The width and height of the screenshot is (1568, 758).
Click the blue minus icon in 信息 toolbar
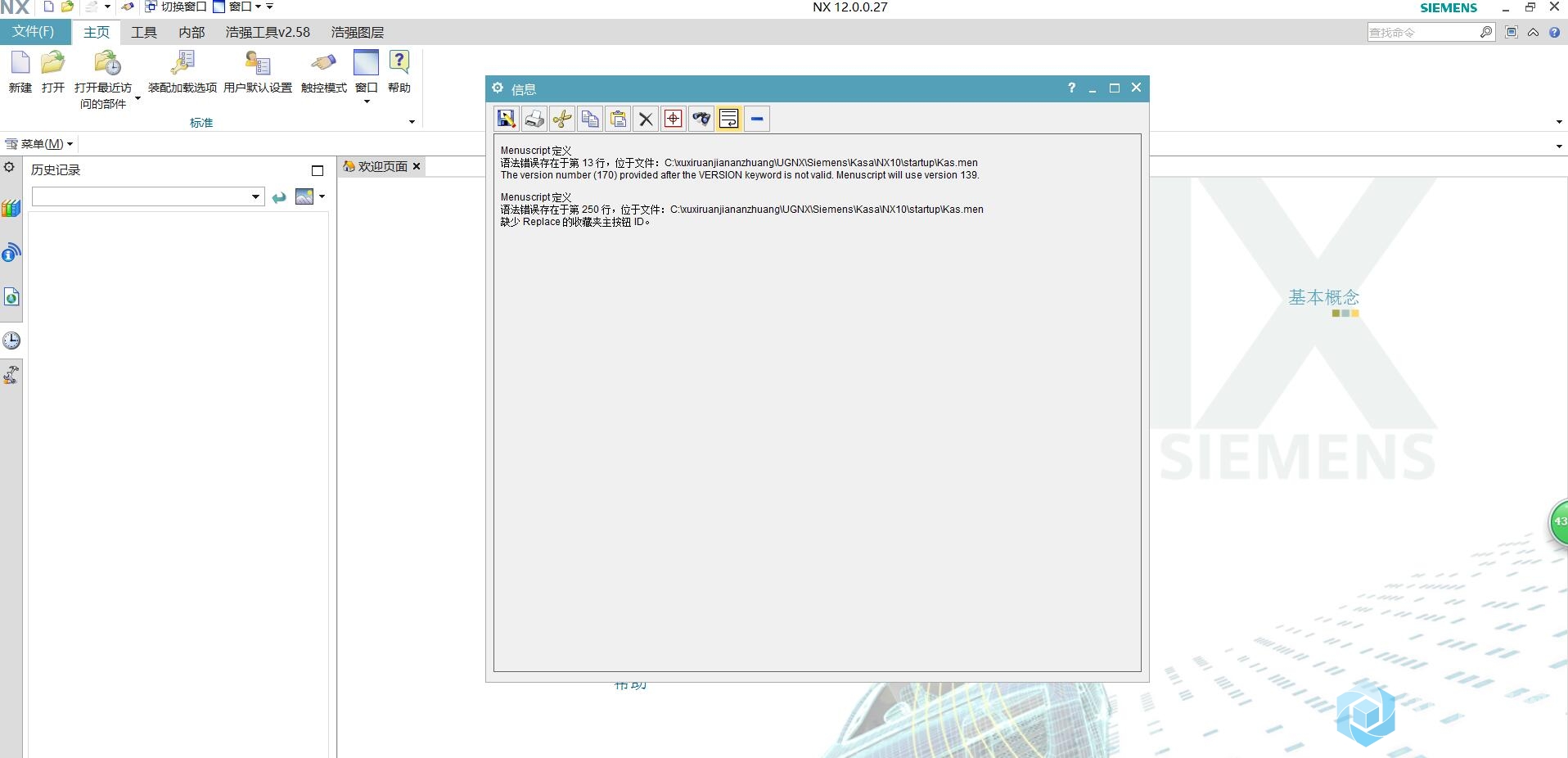click(x=757, y=119)
